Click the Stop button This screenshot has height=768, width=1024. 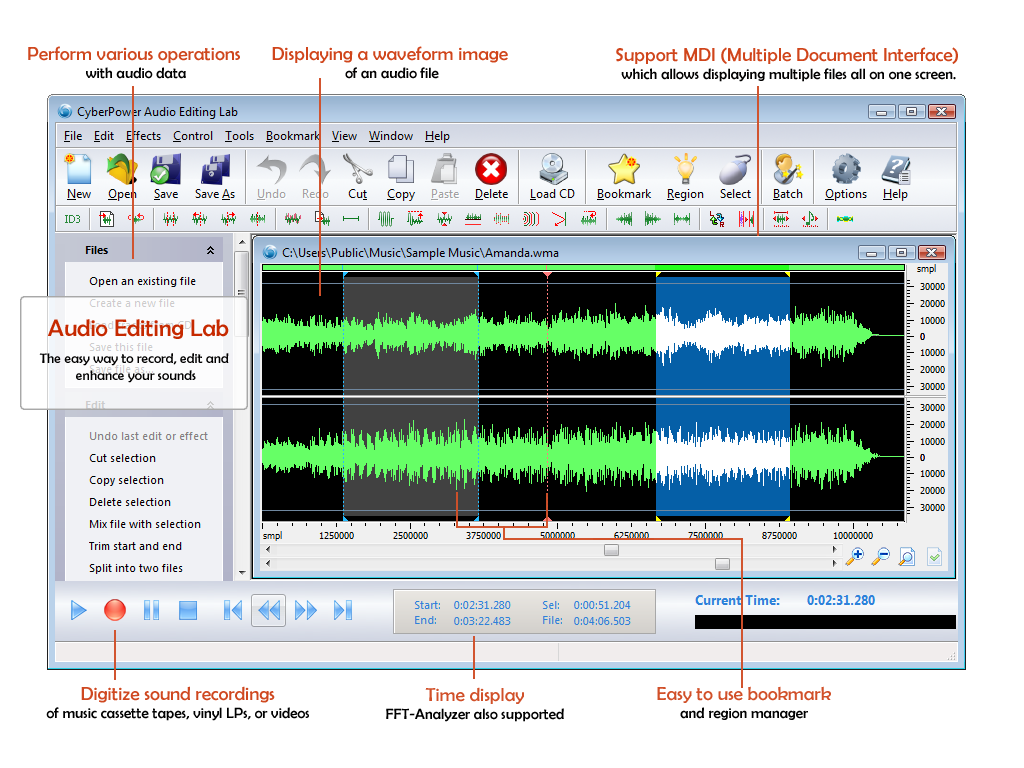point(188,610)
